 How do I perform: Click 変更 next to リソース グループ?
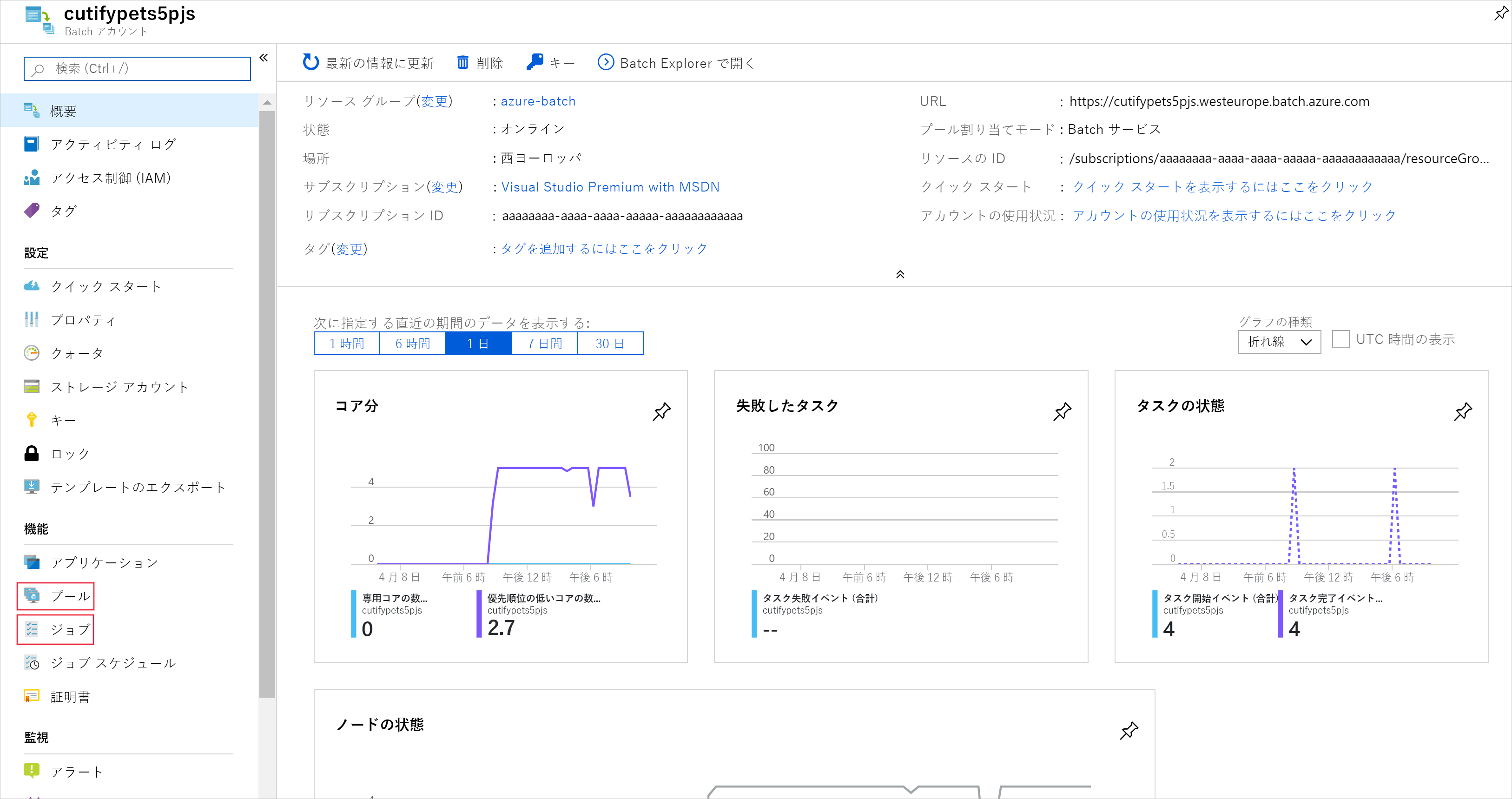pos(434,101)
